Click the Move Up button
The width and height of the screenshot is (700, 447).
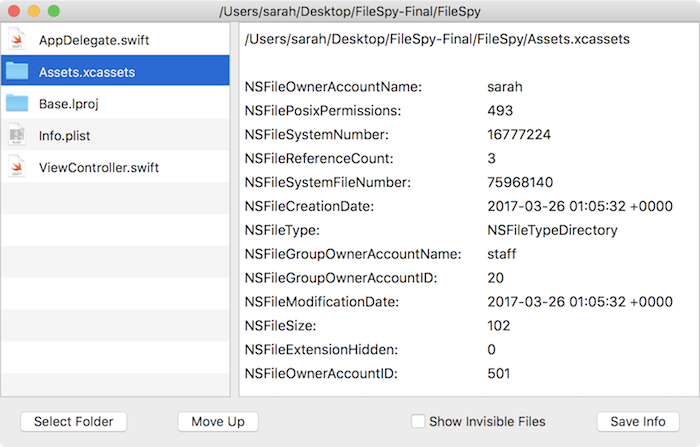tap(218, 422)
